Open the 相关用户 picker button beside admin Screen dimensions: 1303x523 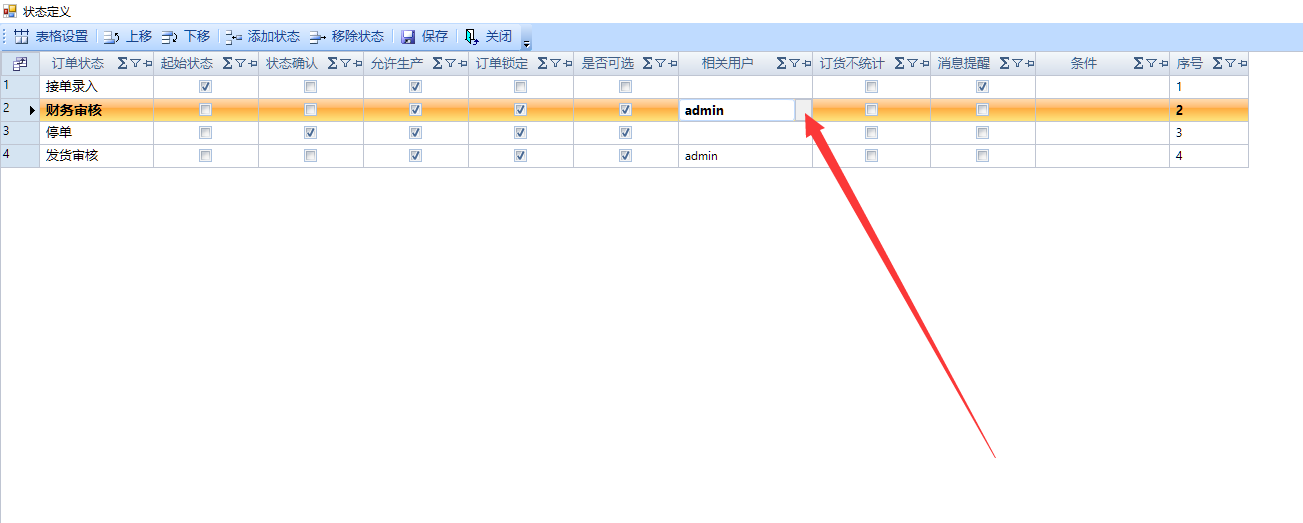tap(803, 110)
